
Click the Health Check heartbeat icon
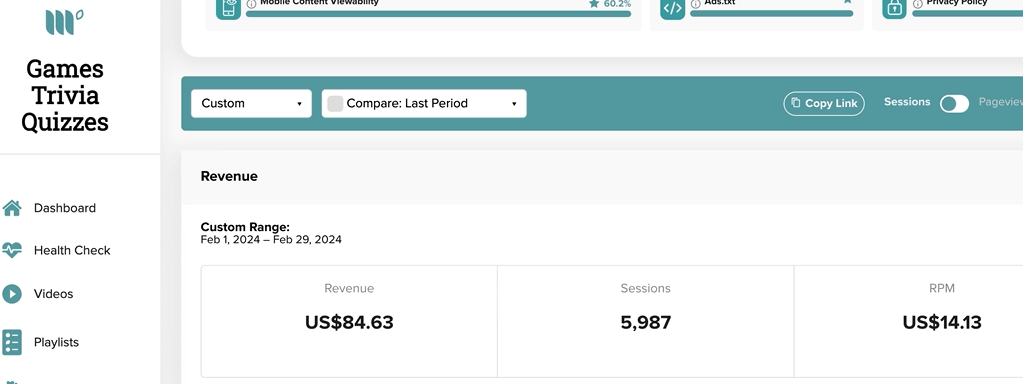coord(12,250)
